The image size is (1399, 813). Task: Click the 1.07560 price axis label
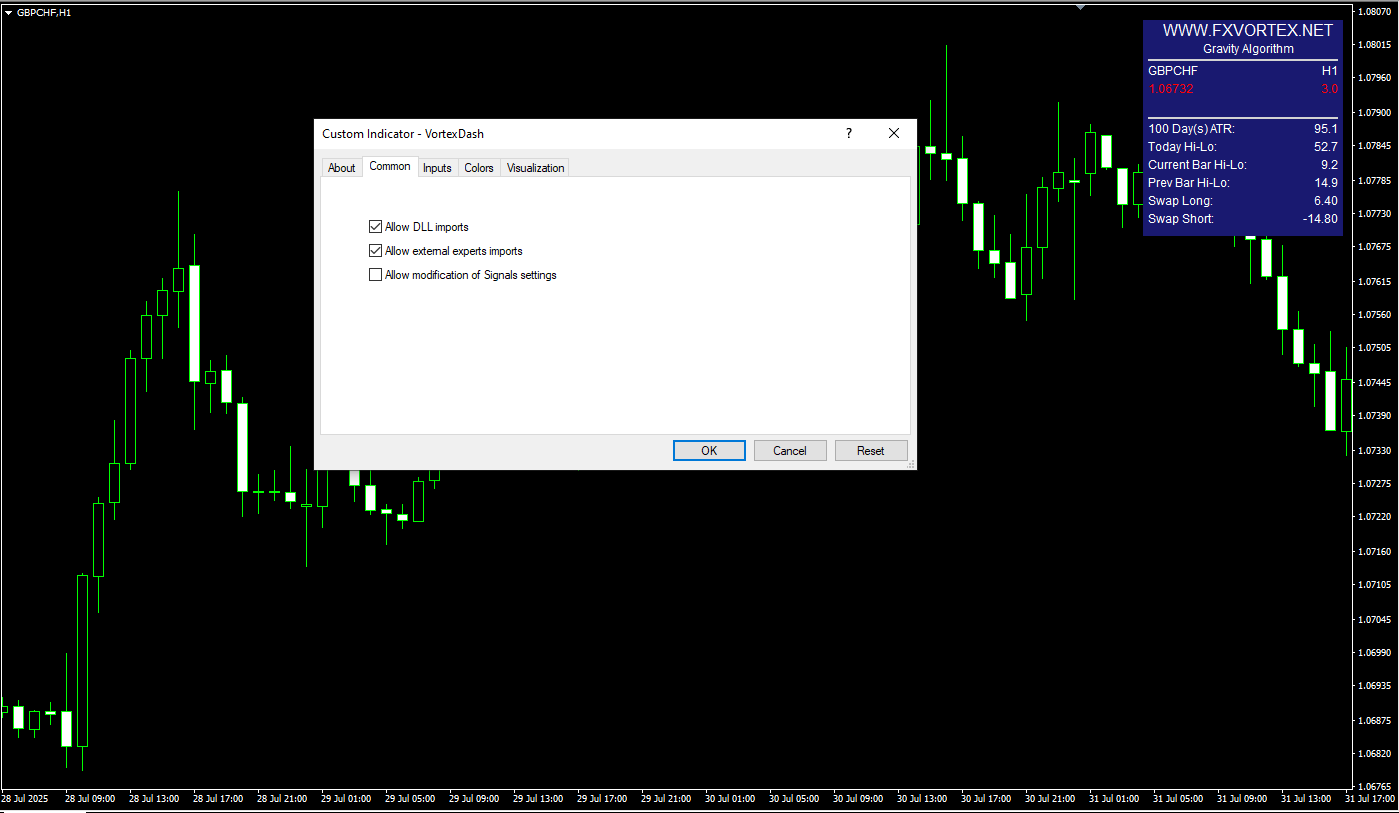[1375, 315]
